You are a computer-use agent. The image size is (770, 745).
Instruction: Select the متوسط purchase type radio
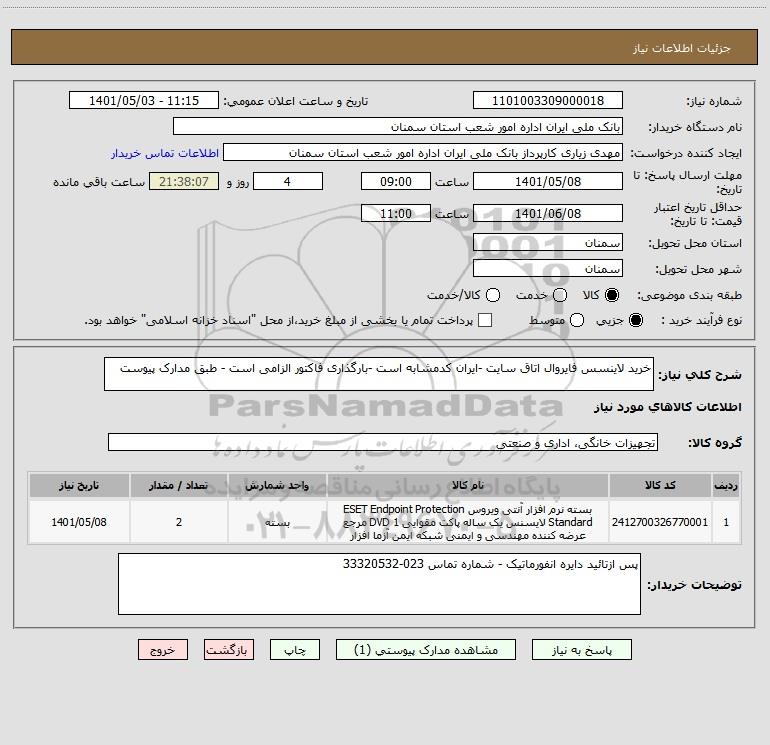click(x=577, y=320)
